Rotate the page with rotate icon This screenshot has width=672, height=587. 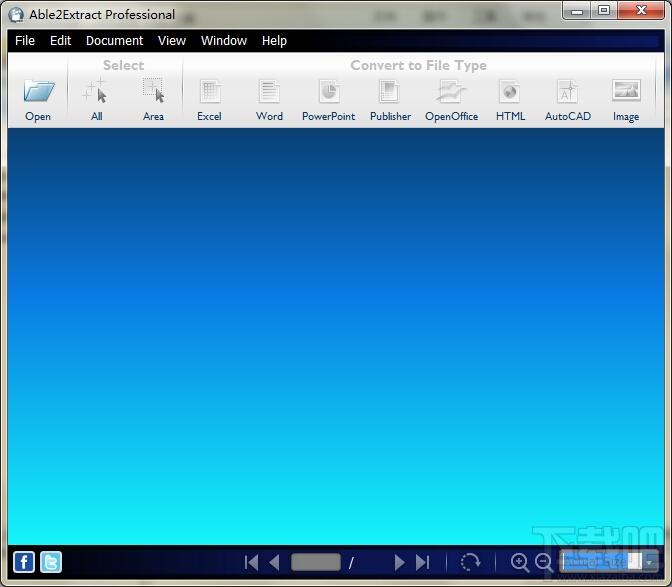coord(470,562)
